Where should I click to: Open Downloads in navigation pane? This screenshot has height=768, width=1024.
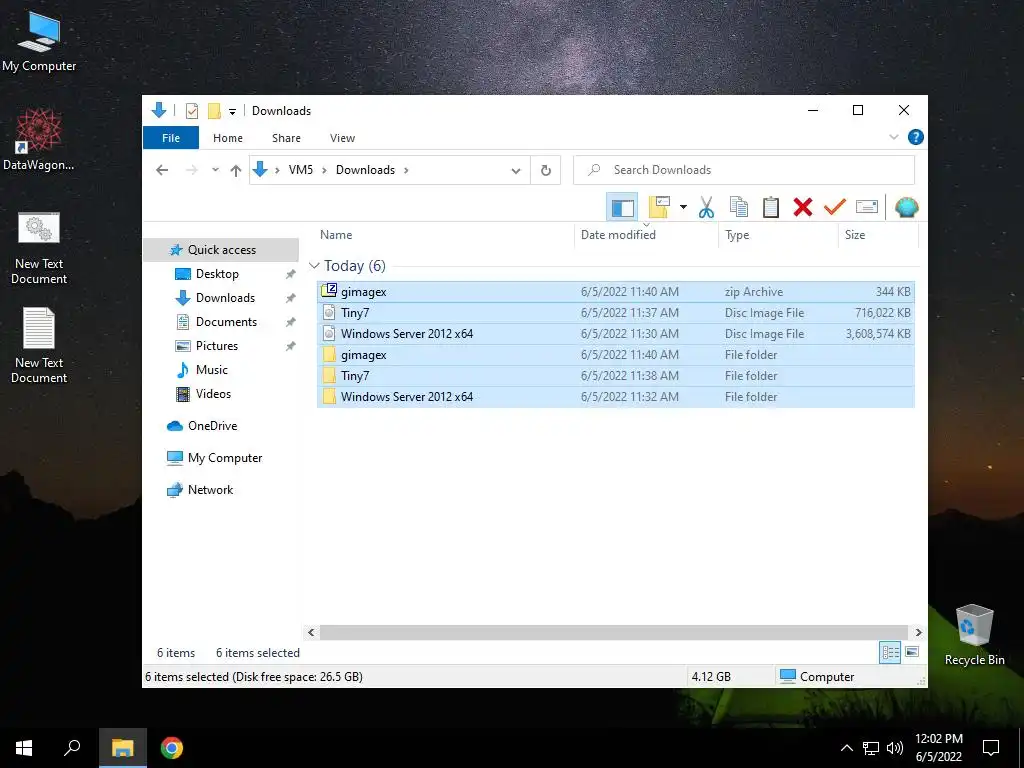(225, 298)
